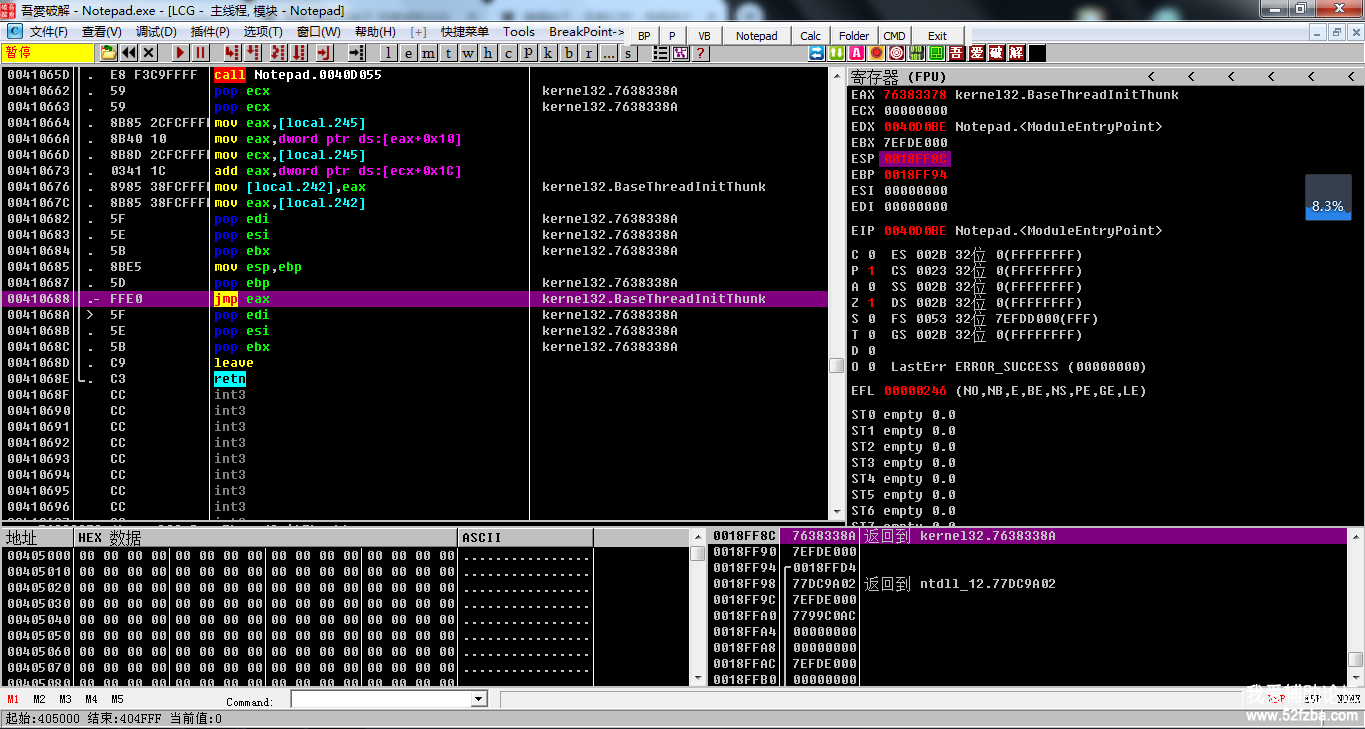Click the pink 'A' plugin icon
Image resolution: width=1365 pixels, height=729 pixels.
[x=856, y=53]
